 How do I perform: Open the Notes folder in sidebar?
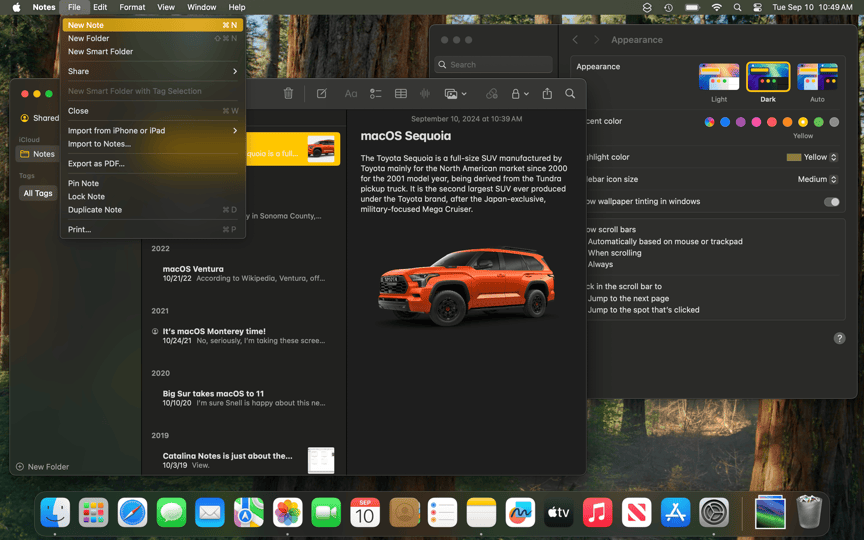37,154
